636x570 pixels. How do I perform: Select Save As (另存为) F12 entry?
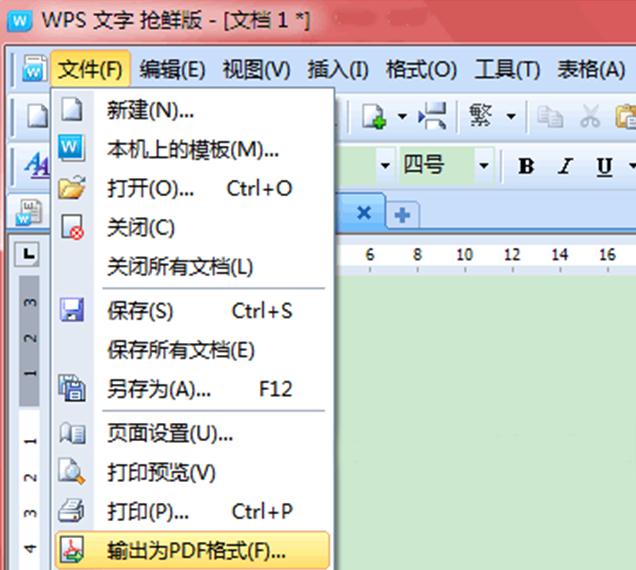[192, 389]
